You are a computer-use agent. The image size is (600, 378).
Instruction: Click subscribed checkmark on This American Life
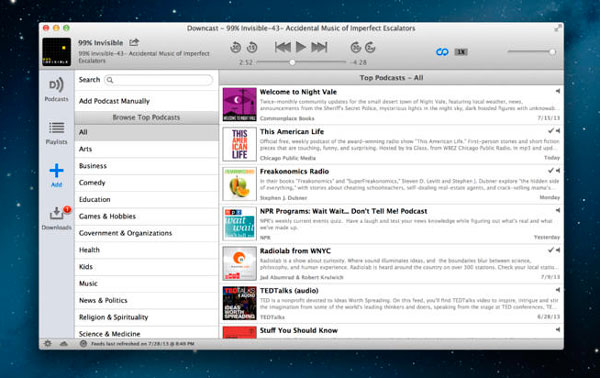551,131
